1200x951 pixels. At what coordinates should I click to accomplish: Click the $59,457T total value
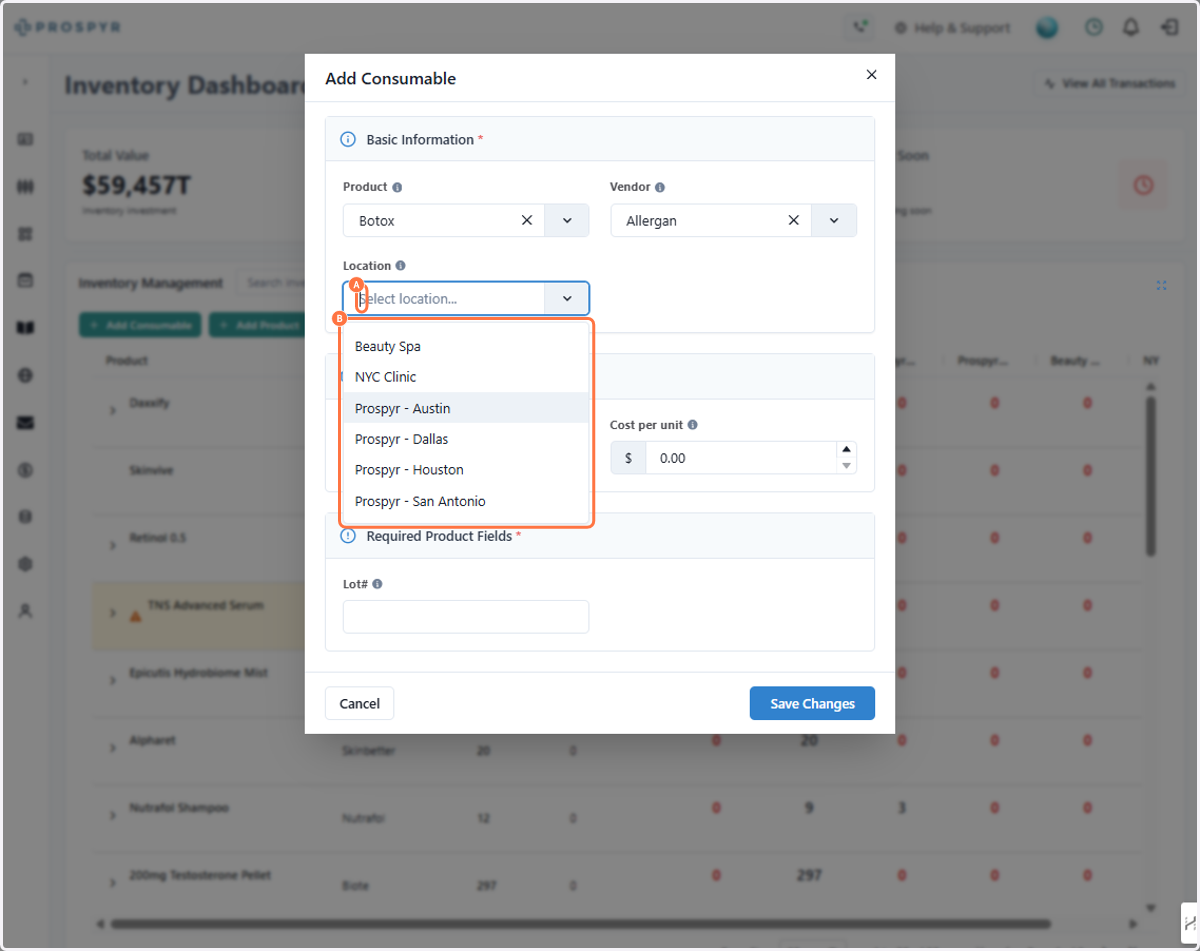[x=136, y=185]
